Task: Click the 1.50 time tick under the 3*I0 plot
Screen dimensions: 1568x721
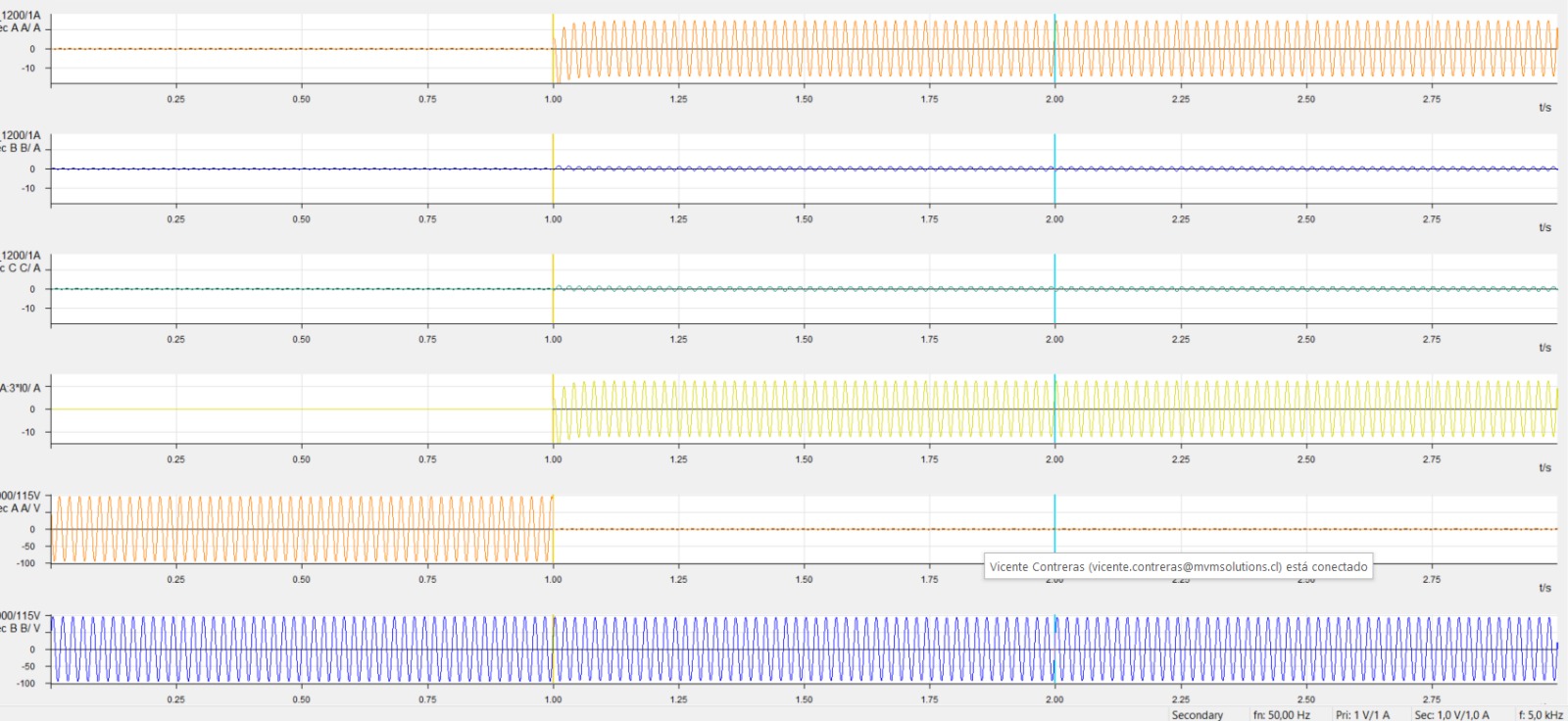Action: point(804,459)
